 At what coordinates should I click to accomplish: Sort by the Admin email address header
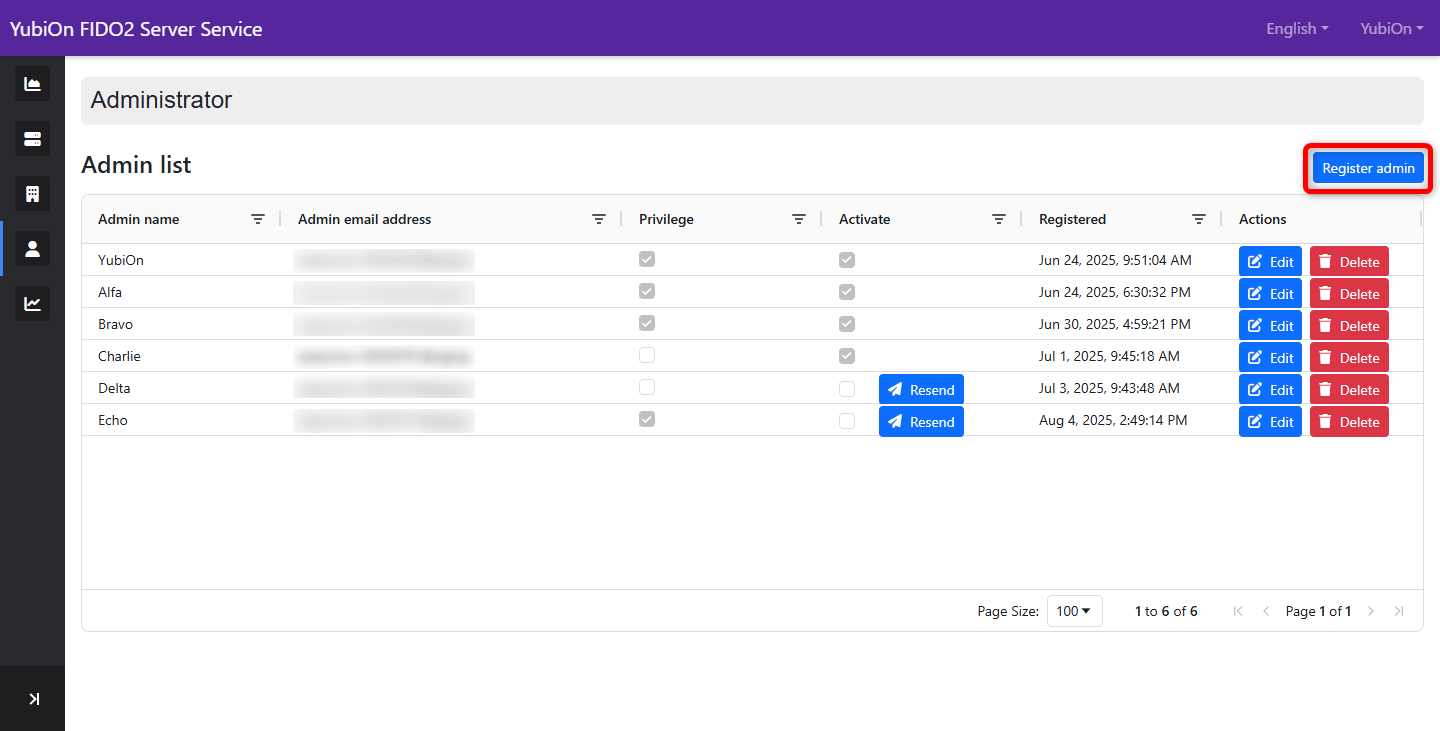pyautogui.click(x=365, y=219)
